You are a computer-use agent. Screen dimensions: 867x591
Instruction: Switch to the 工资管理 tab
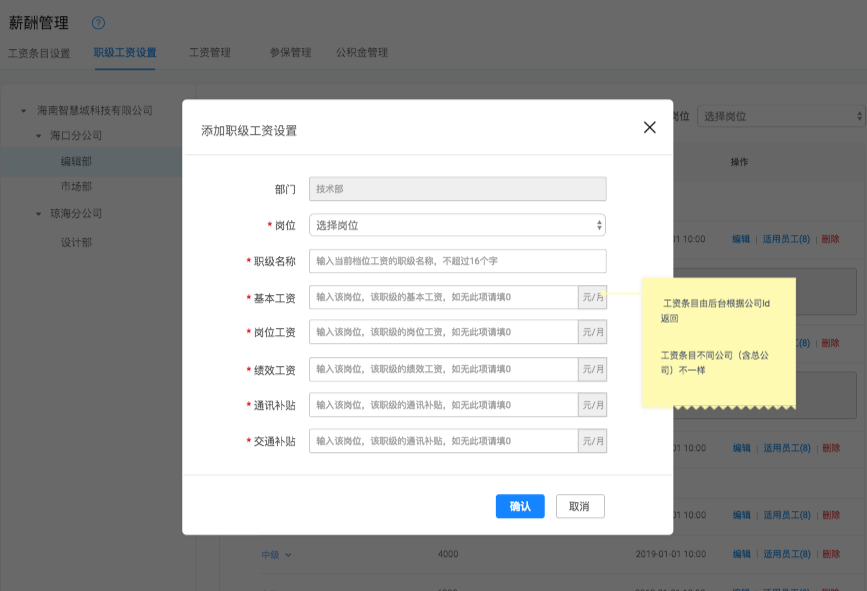pyautogui.click(x=210, y=53)
